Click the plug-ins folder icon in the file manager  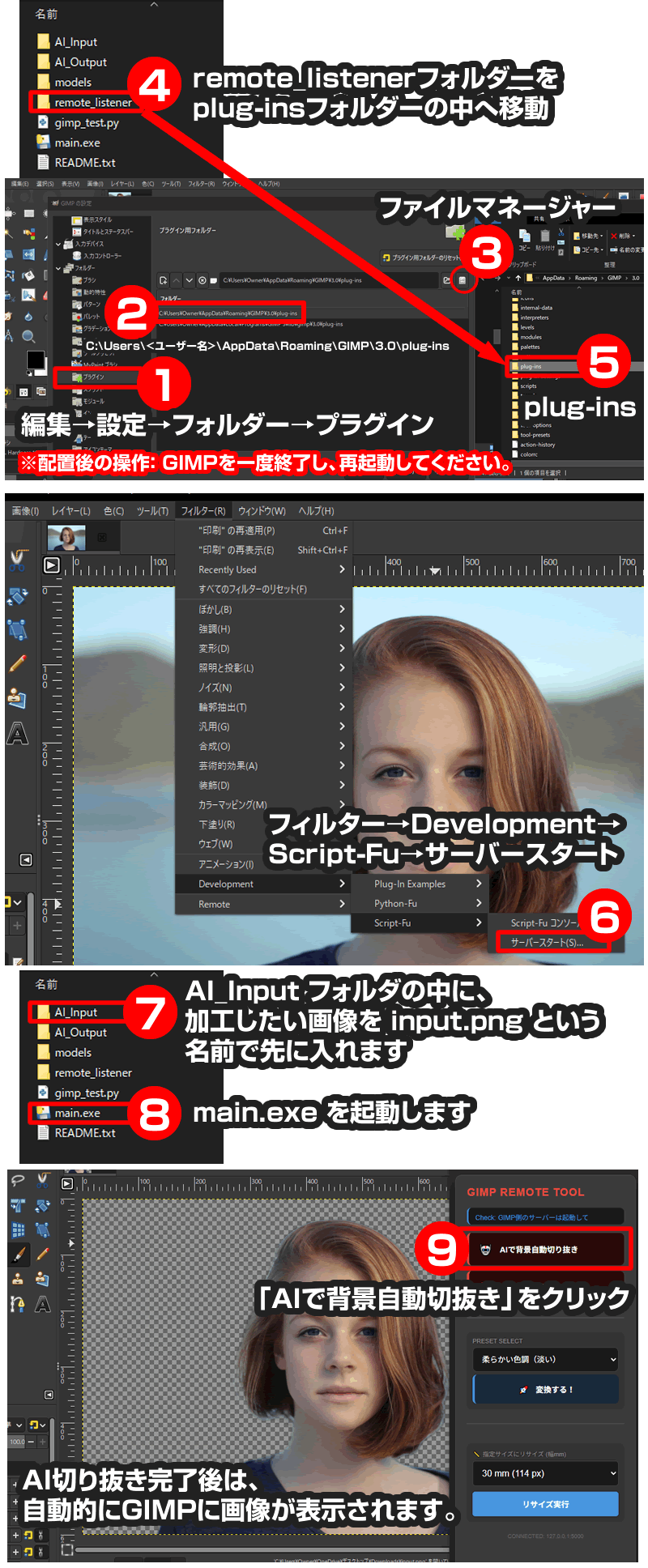point(514,366)
